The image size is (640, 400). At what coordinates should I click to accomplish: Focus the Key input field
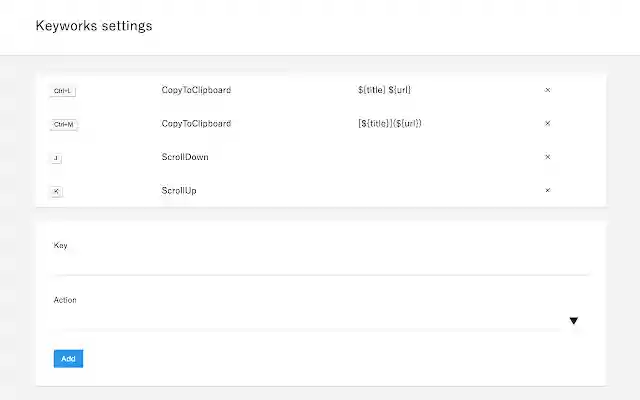coord(320,264)
